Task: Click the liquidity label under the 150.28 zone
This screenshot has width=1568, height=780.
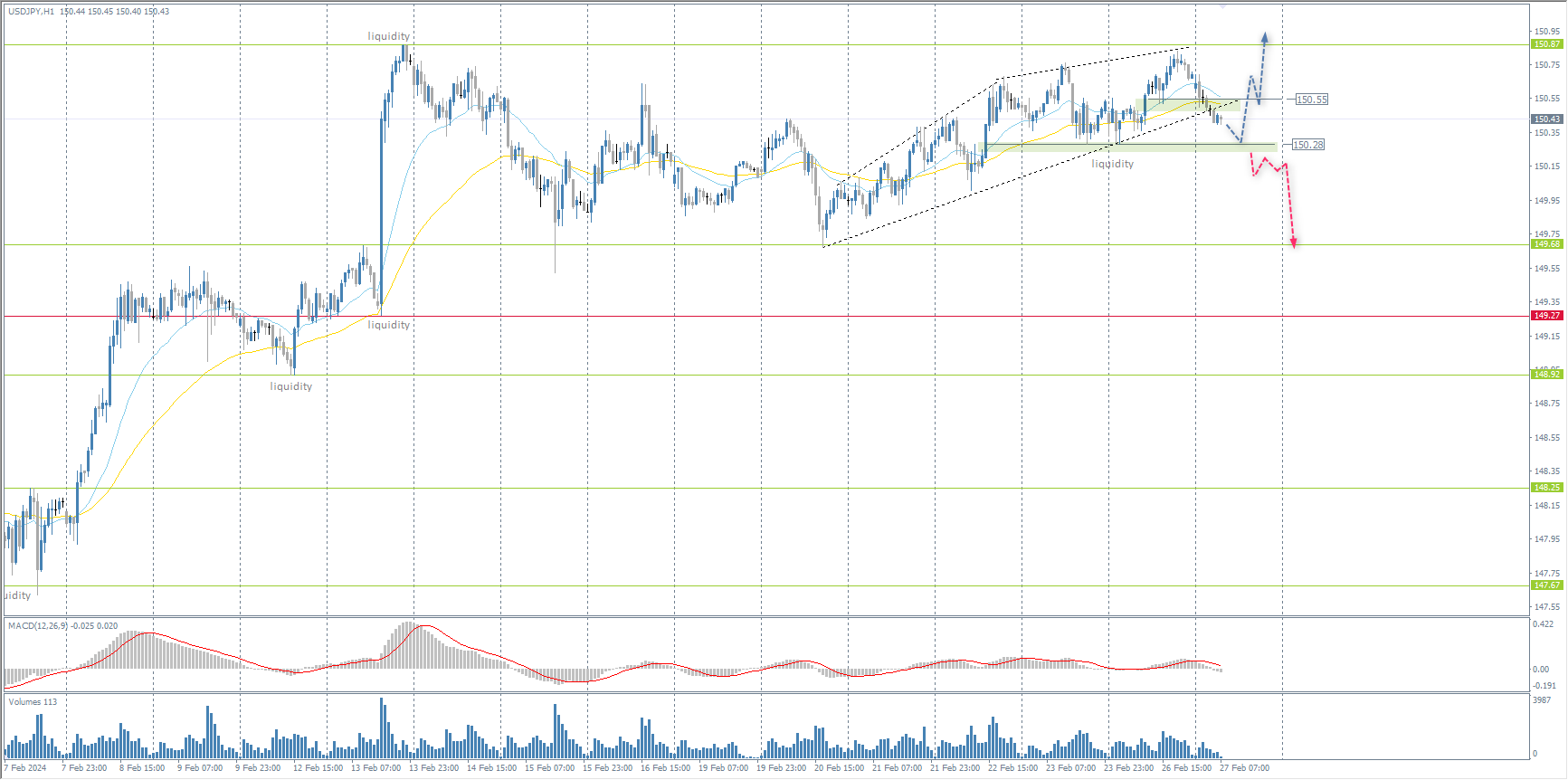Action: coord(1113,164)
